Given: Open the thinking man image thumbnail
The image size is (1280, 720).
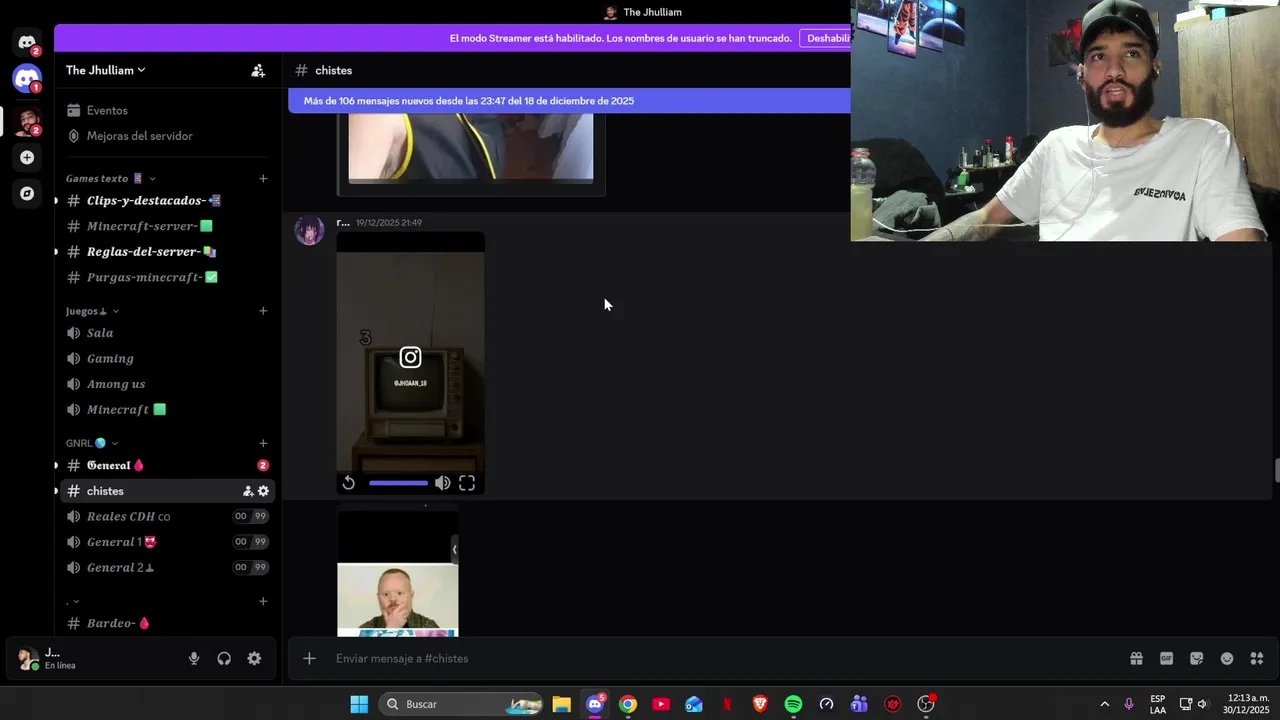Looking at the screenshot, I should [398, 572].
